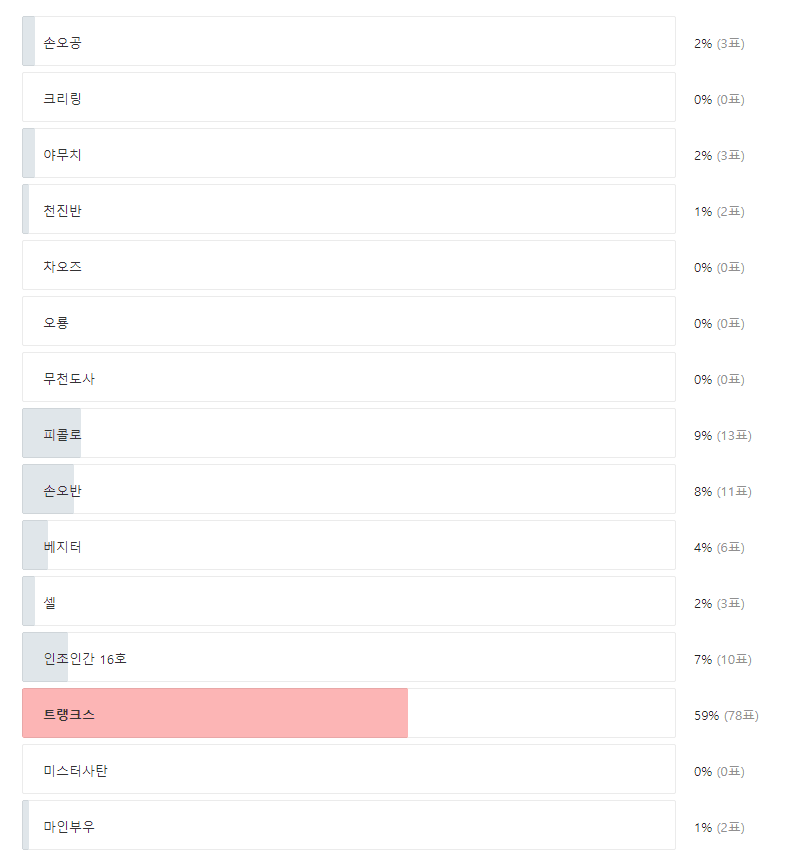803x864 pixels.
Task: Choose the 미스터사탄 poll option
Action: point(348,770)
